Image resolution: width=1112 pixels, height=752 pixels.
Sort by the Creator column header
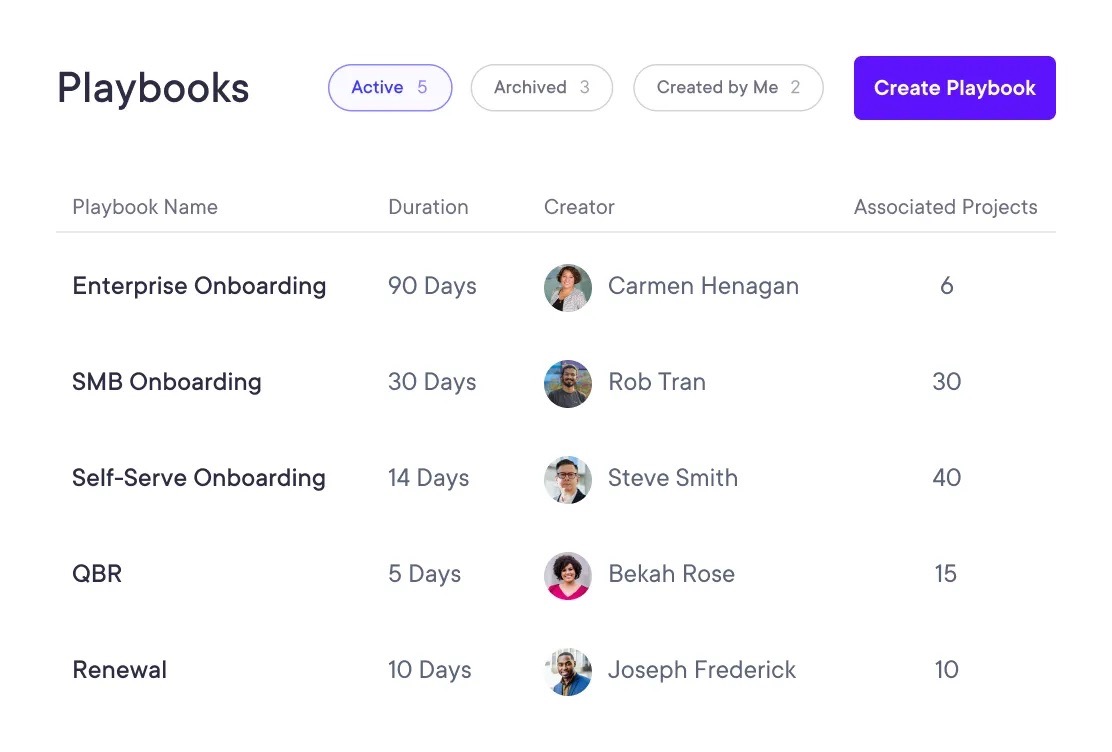[x=579, y=207]
